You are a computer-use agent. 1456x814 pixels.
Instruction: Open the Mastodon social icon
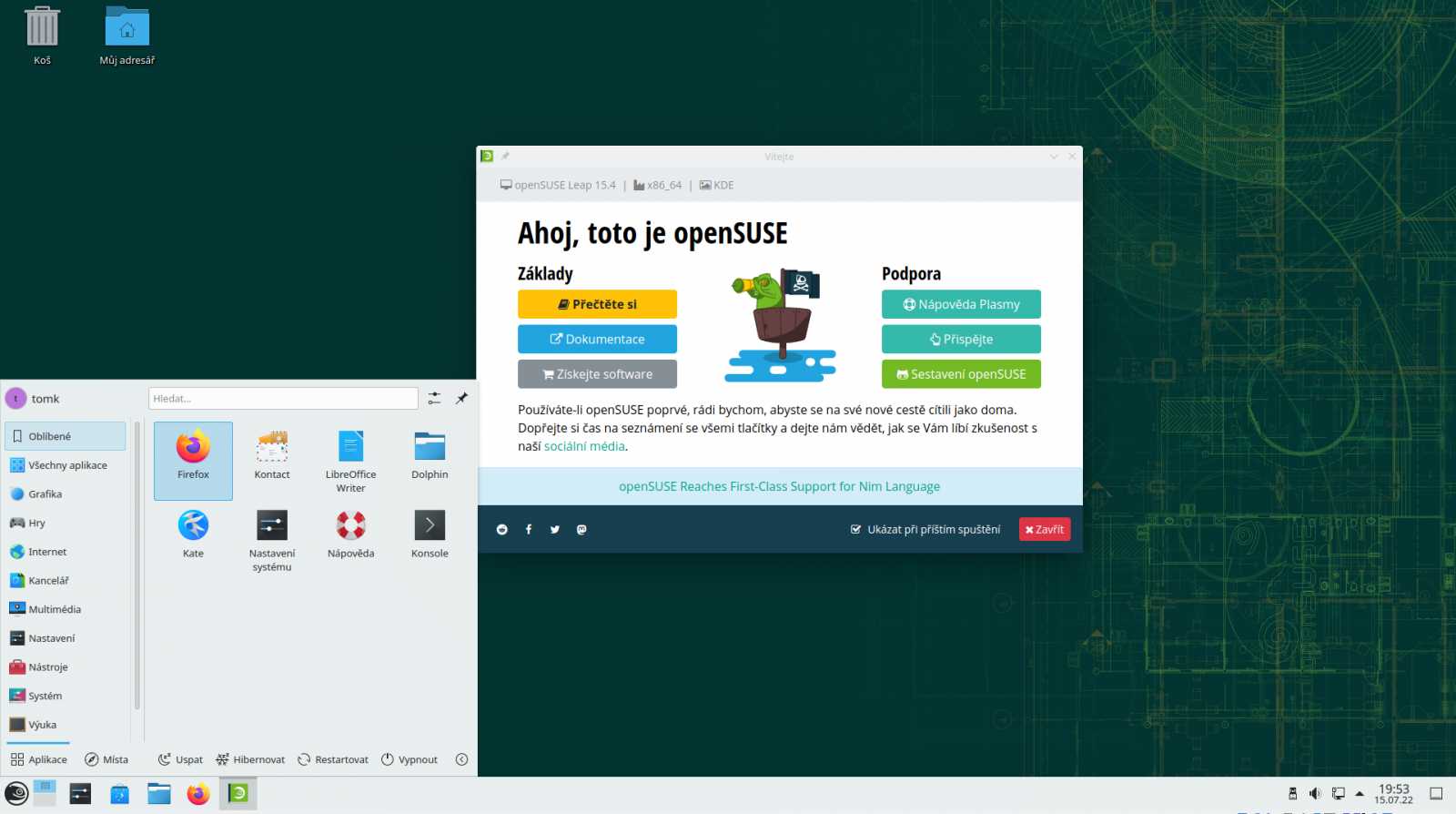tap(581, 529)
